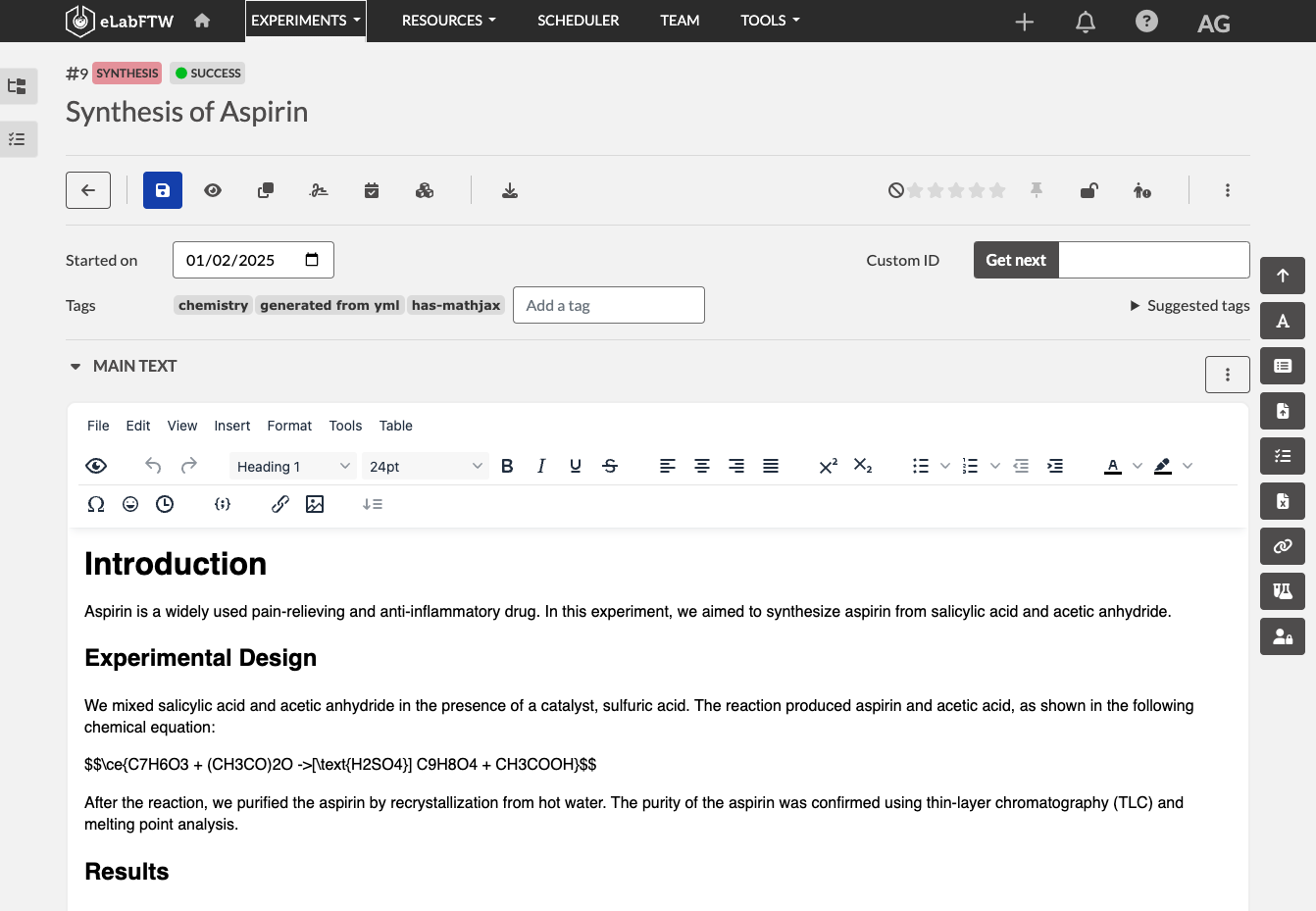The image size is (1316, 911).
Task: Open the 24pt font size dropdown
Action: coord(426,466)
